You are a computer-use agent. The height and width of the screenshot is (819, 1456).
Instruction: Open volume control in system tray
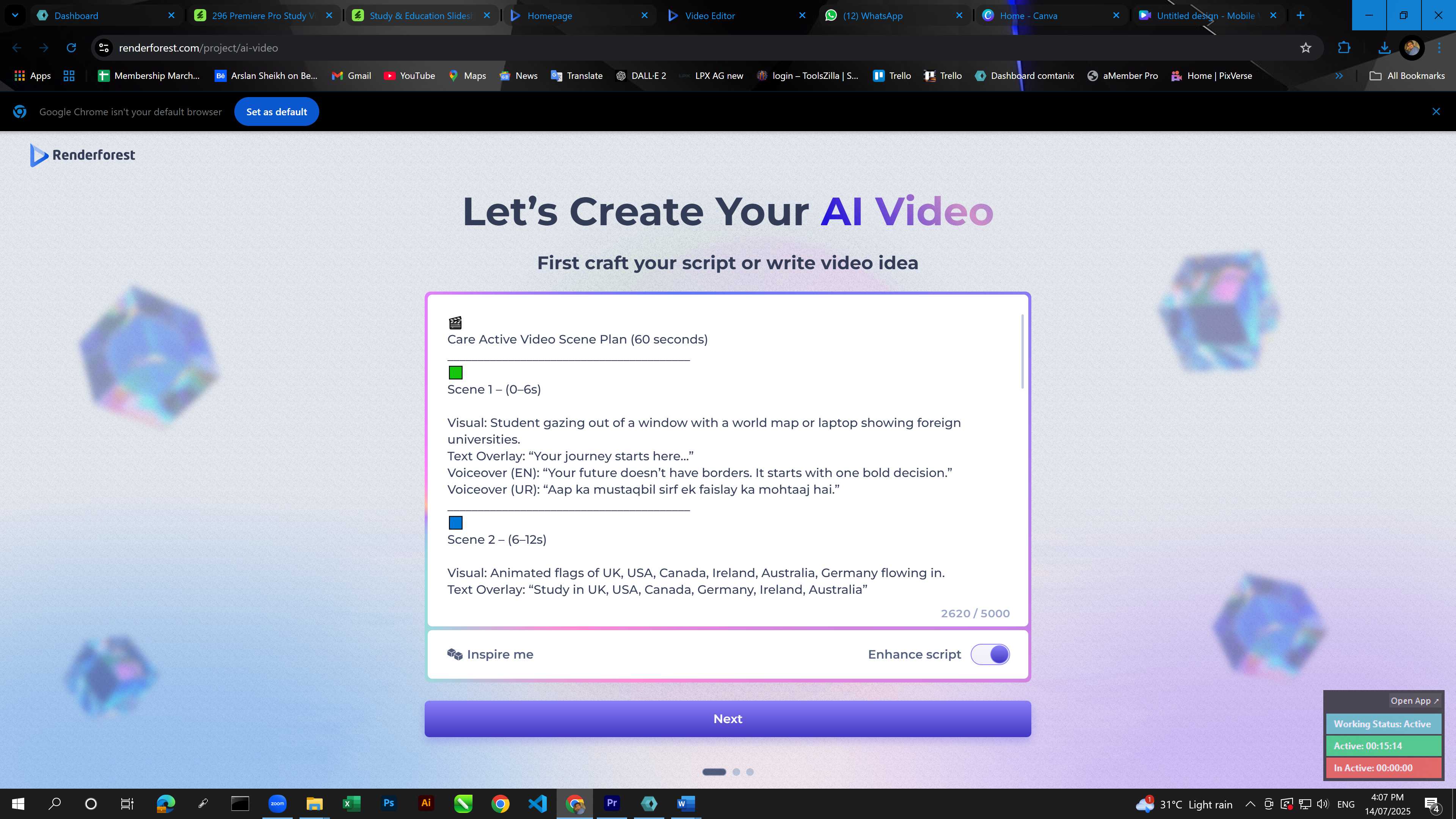[1322, 804]
